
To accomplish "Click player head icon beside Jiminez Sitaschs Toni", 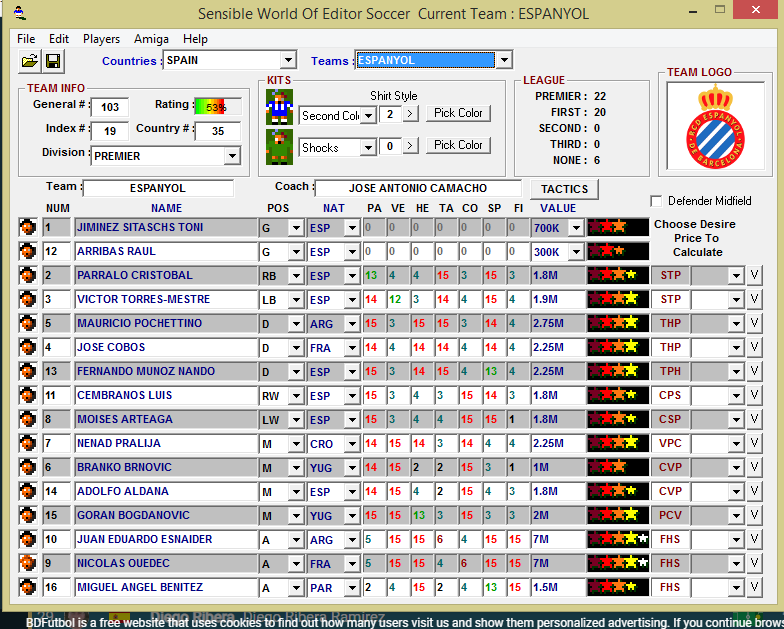I will [x=28, y=227].
